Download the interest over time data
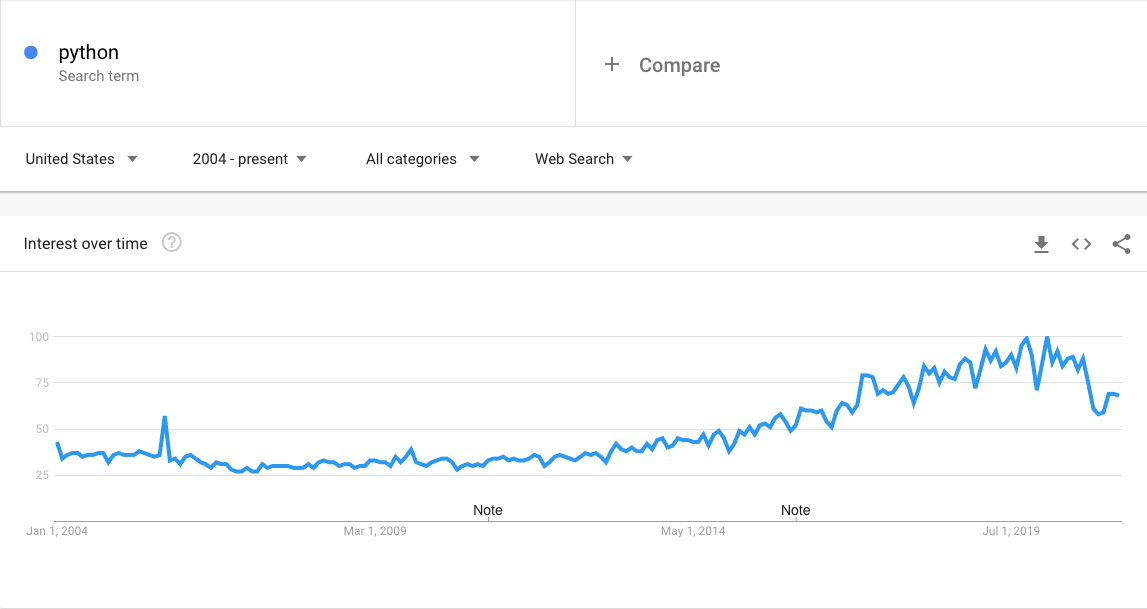Image resolution: width=1147 pixels, height=609 pixels. [1041, 244]
